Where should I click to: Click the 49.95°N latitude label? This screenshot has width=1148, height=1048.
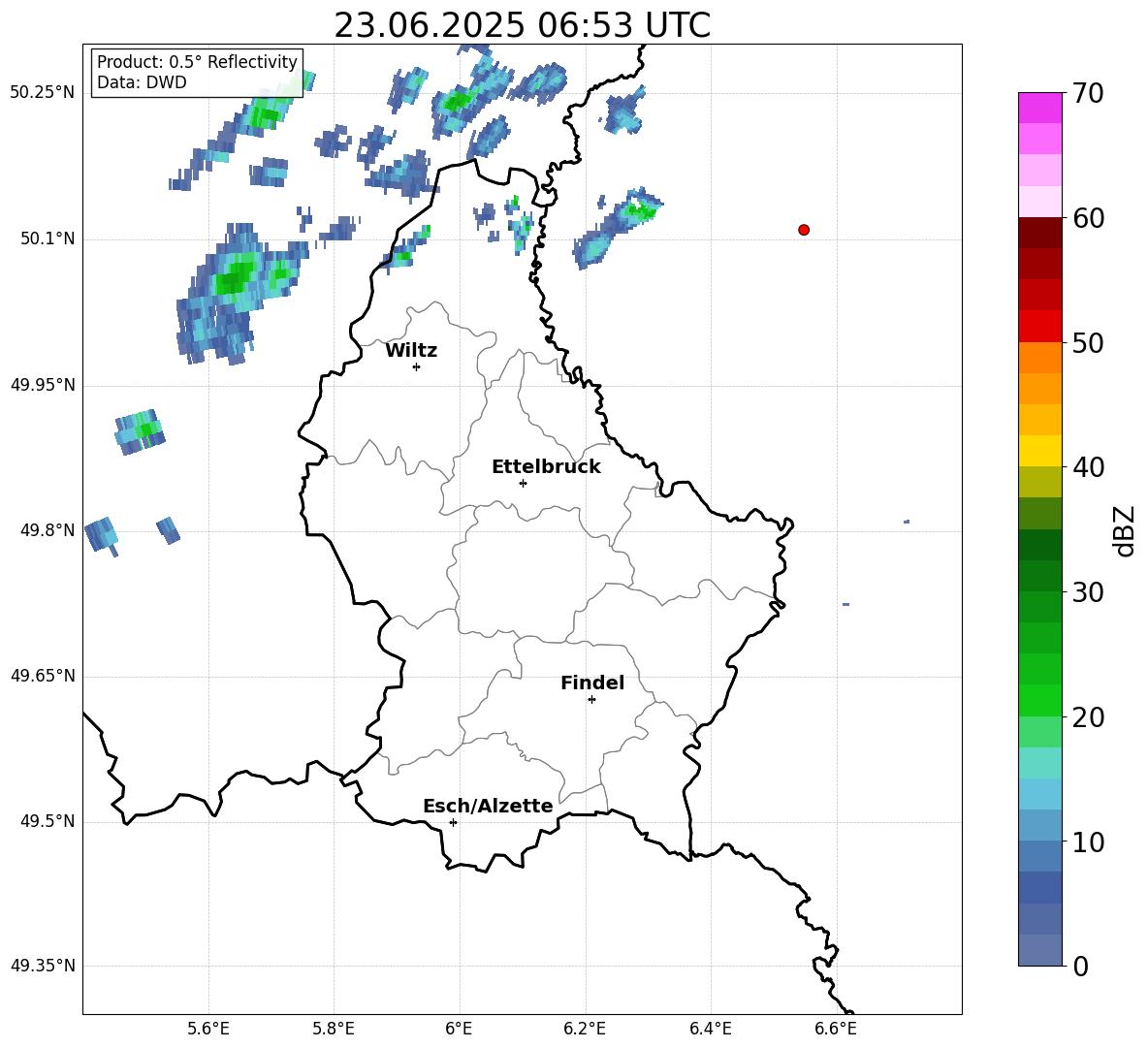pos(43,385)
